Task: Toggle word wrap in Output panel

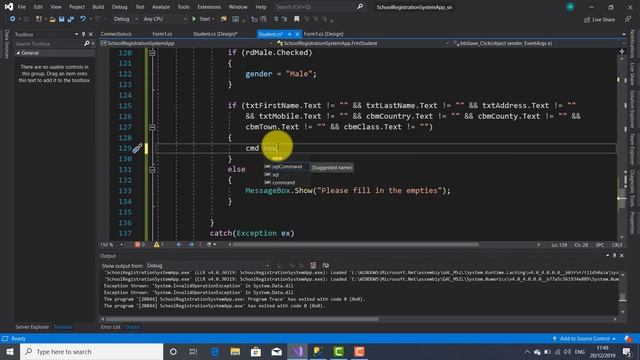Action: coord(326,266)
